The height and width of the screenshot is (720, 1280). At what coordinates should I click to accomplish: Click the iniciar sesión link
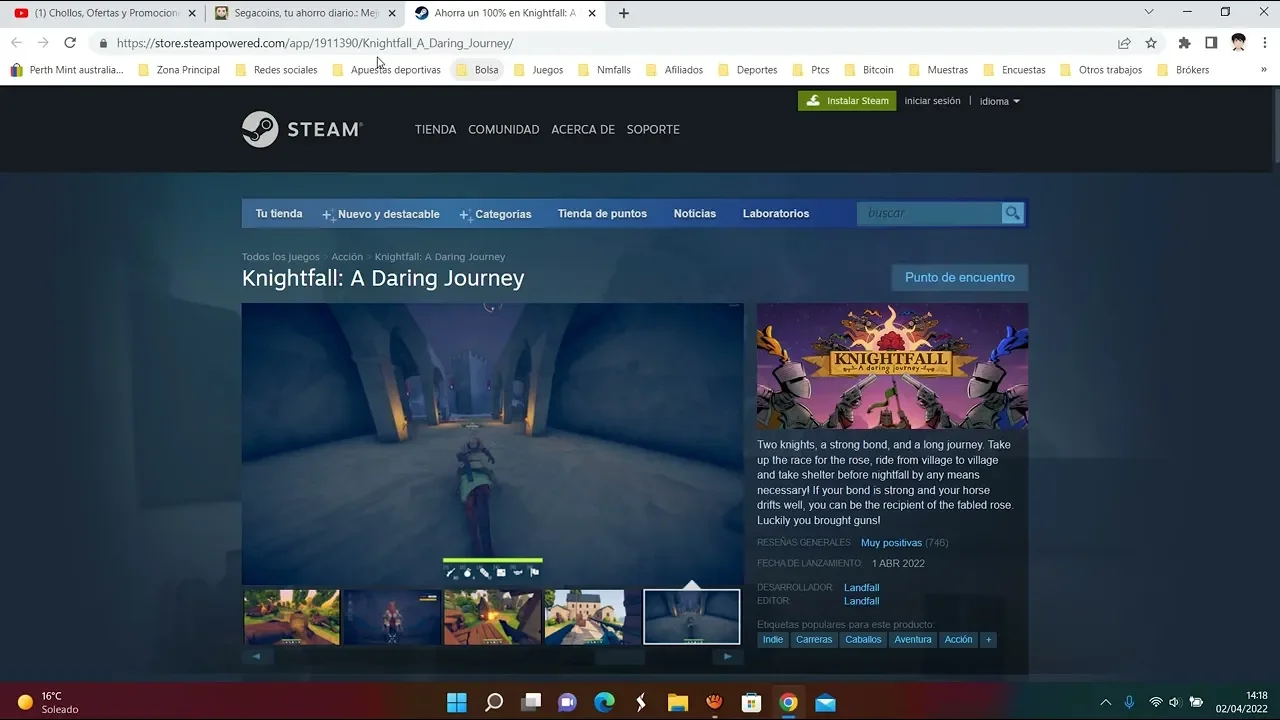point(932,101)
